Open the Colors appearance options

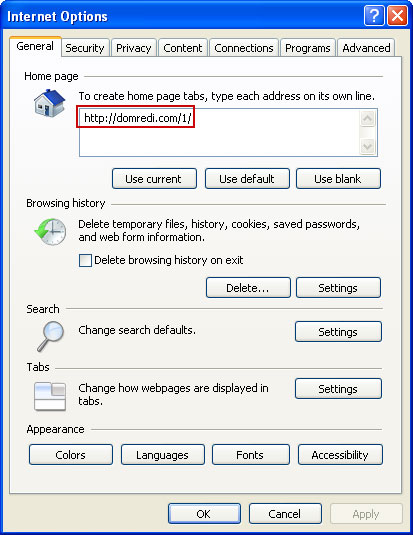point(71,454)
